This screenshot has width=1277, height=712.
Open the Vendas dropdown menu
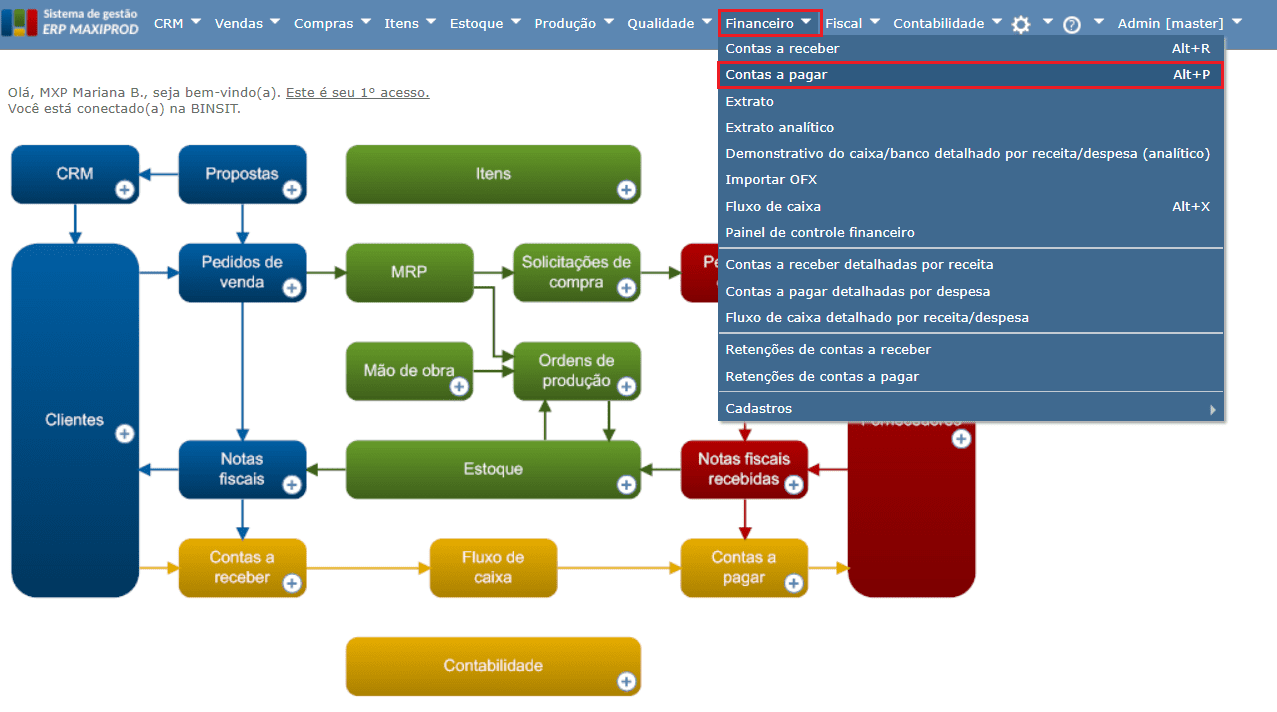click(249, 23)
